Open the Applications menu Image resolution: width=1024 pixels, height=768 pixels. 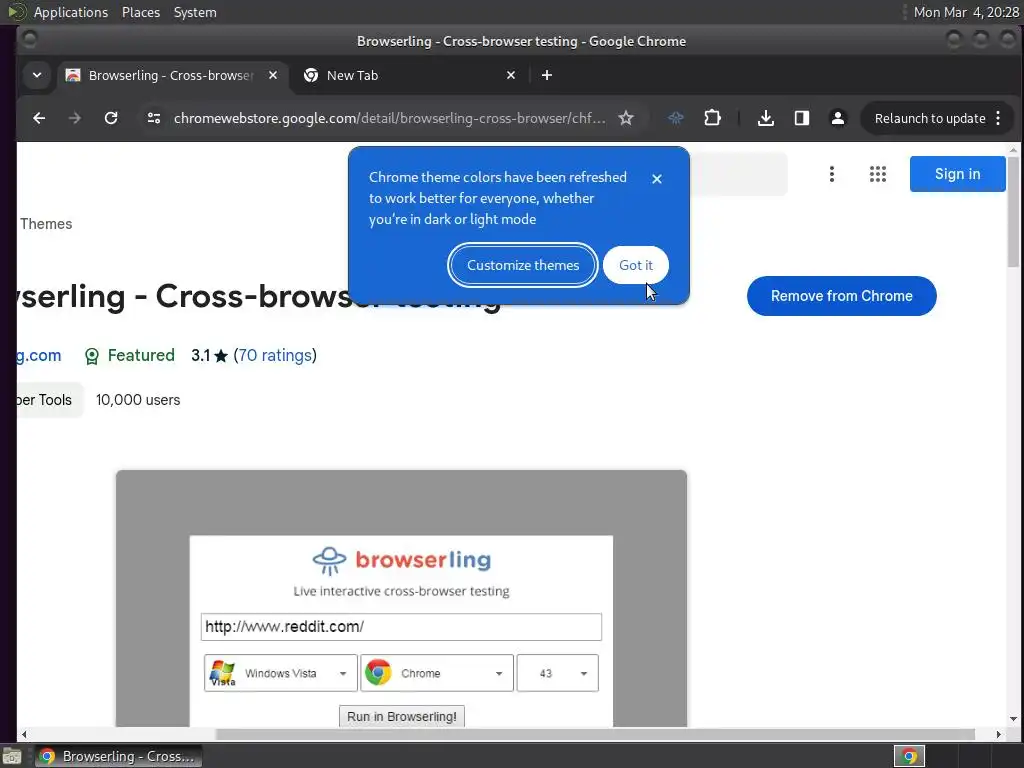[71, 12]
